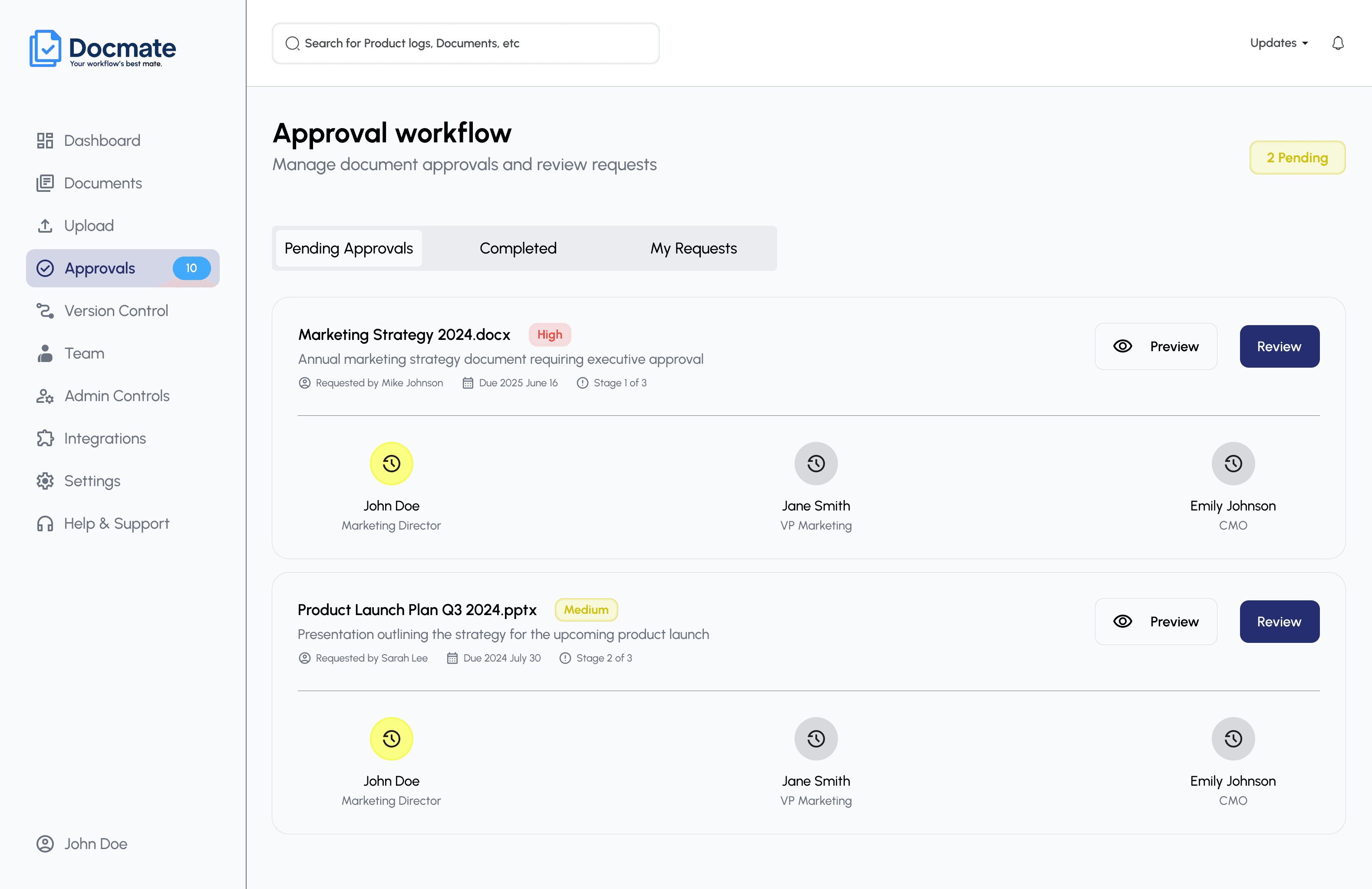The width and height of the screenshot is (1372, 889).
Task: Open Version Control
Action: point(102,311)
